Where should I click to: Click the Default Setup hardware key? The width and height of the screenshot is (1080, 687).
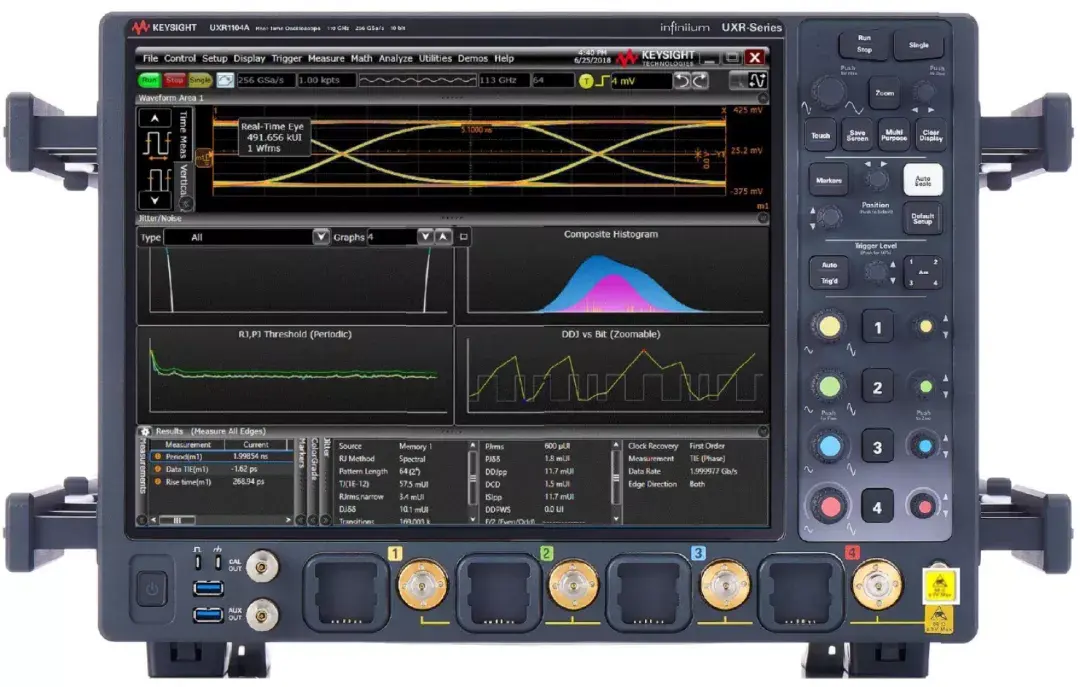coord(923,219)
